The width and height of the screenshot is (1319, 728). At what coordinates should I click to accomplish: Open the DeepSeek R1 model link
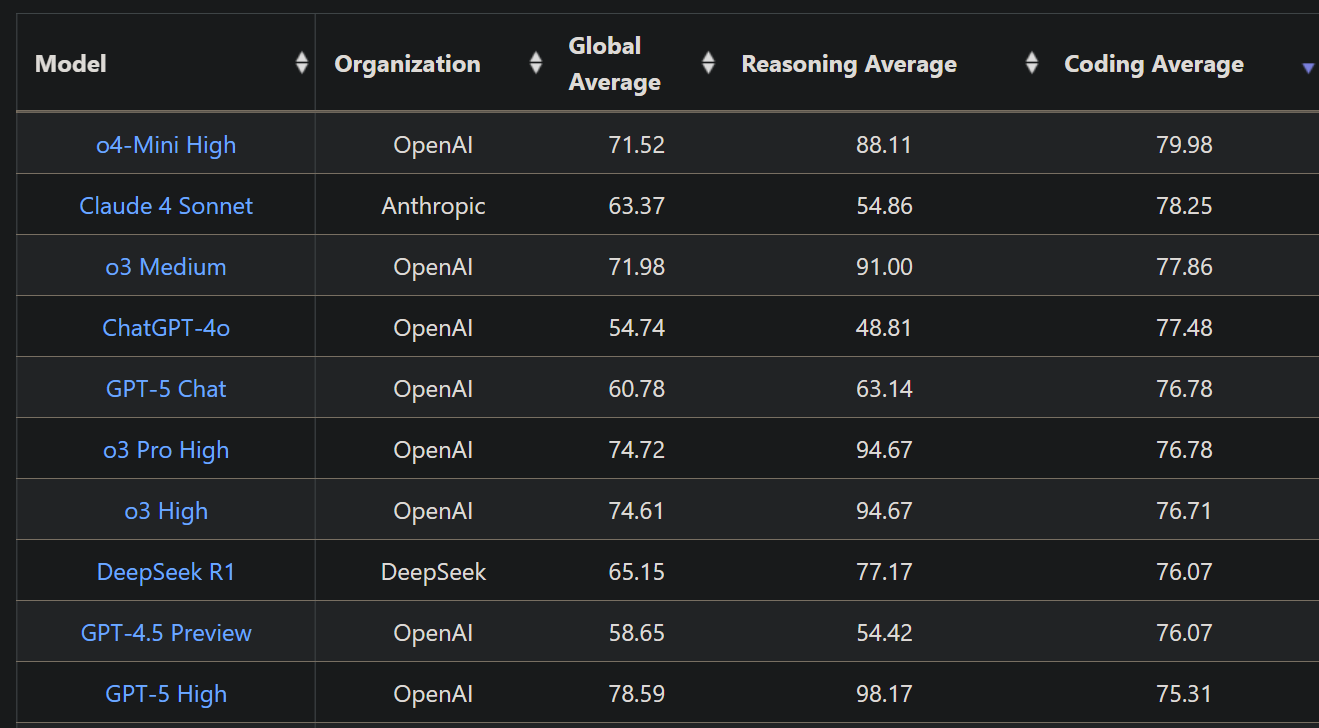click(166, 572)
